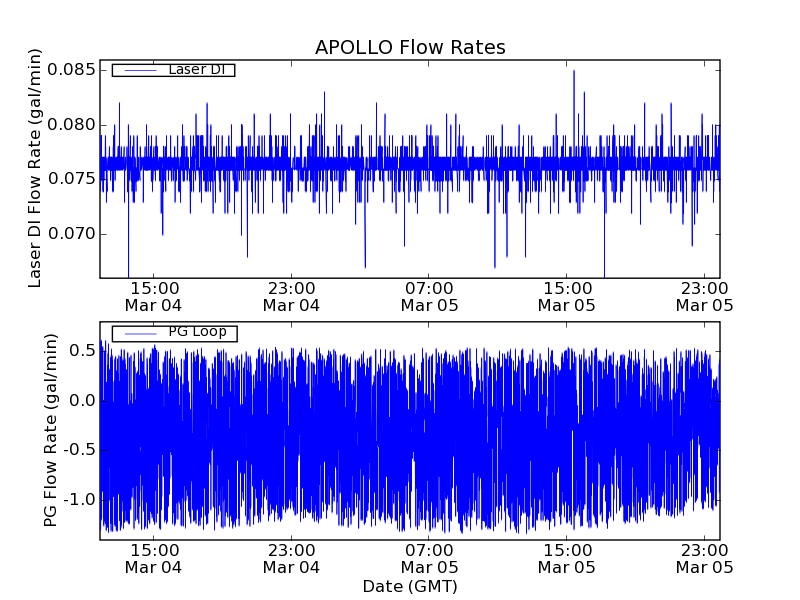Screen dimensions: 800x600
Task: Click the -1.0 tick label on bottom plot
Action: pos(80,499)
